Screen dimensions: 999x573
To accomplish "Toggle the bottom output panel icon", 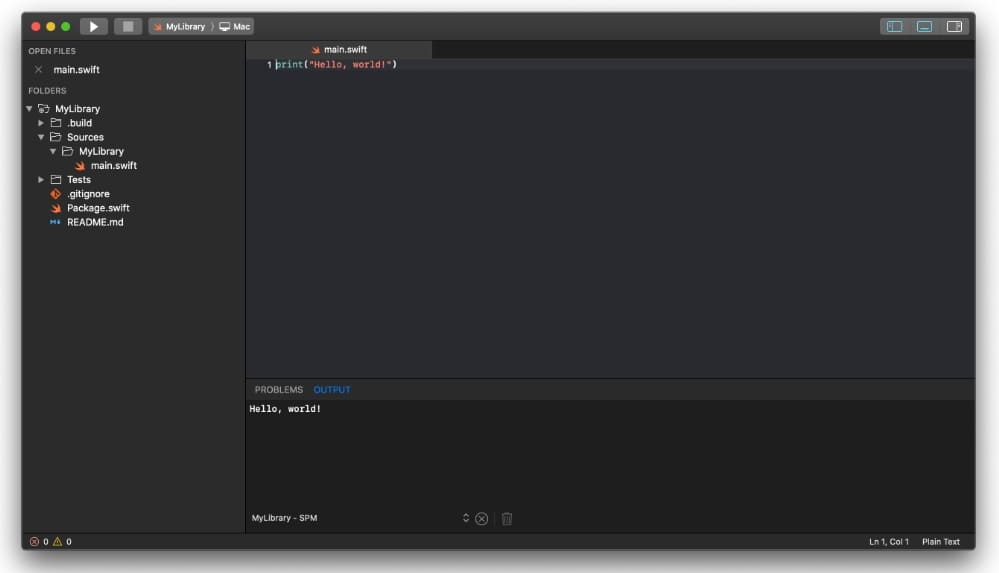I will (x=924, y=26).
